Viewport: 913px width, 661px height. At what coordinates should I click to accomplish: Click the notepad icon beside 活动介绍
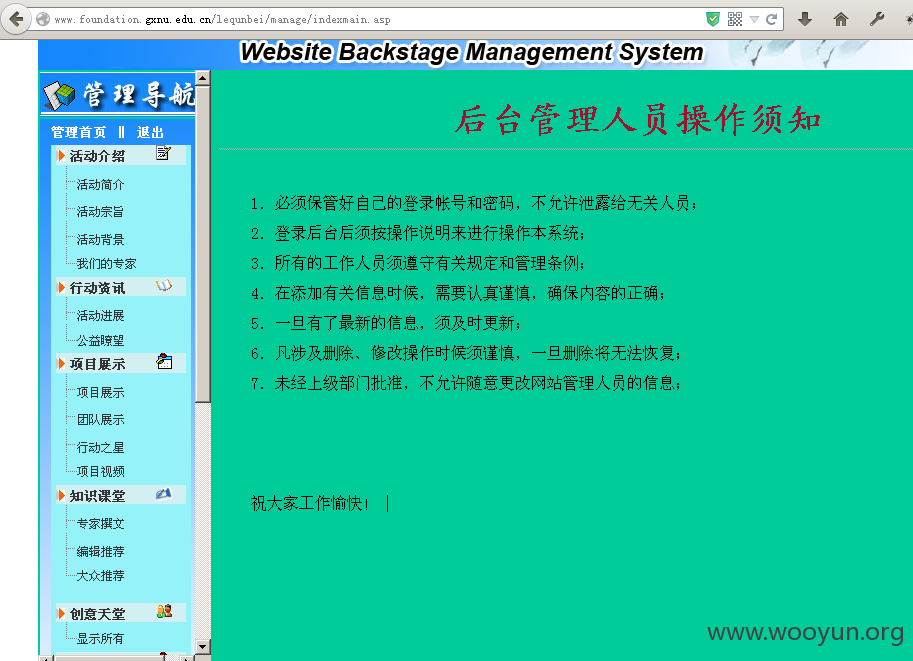164,153
